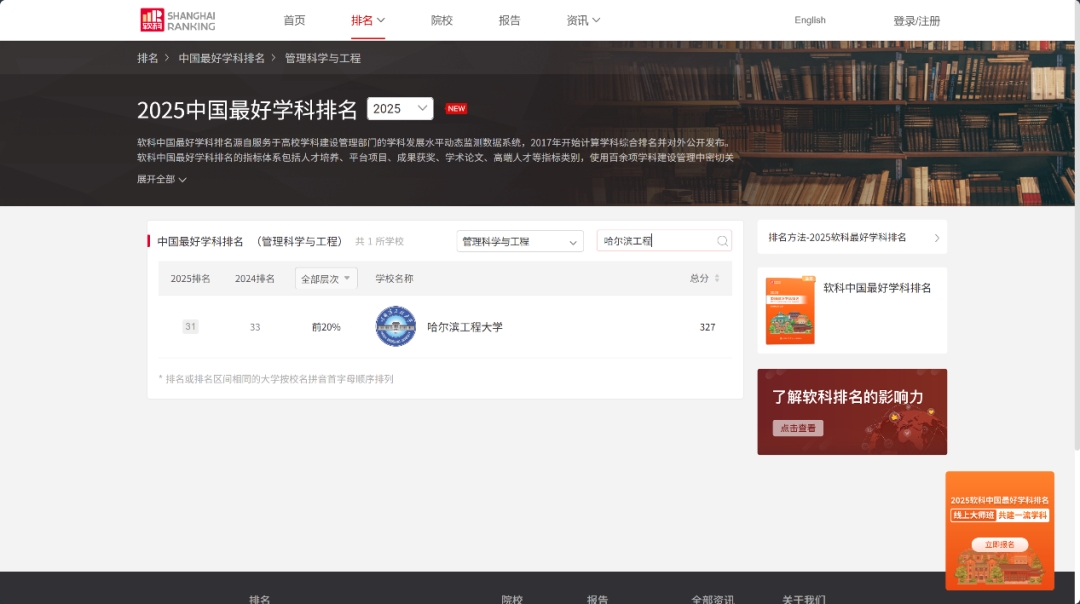
Task: Click the 总分 sort arrows icon
Action: [716, 279]
